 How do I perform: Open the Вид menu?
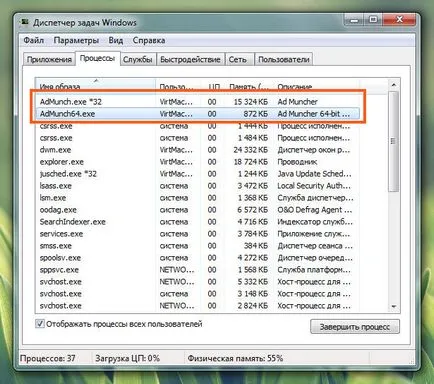coord(116,41)
